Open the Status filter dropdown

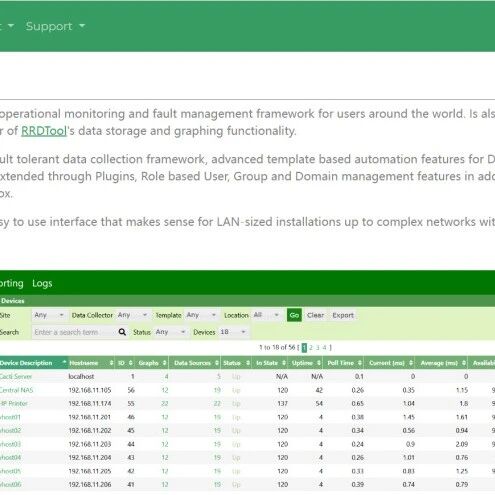click(x=170, y=332)
